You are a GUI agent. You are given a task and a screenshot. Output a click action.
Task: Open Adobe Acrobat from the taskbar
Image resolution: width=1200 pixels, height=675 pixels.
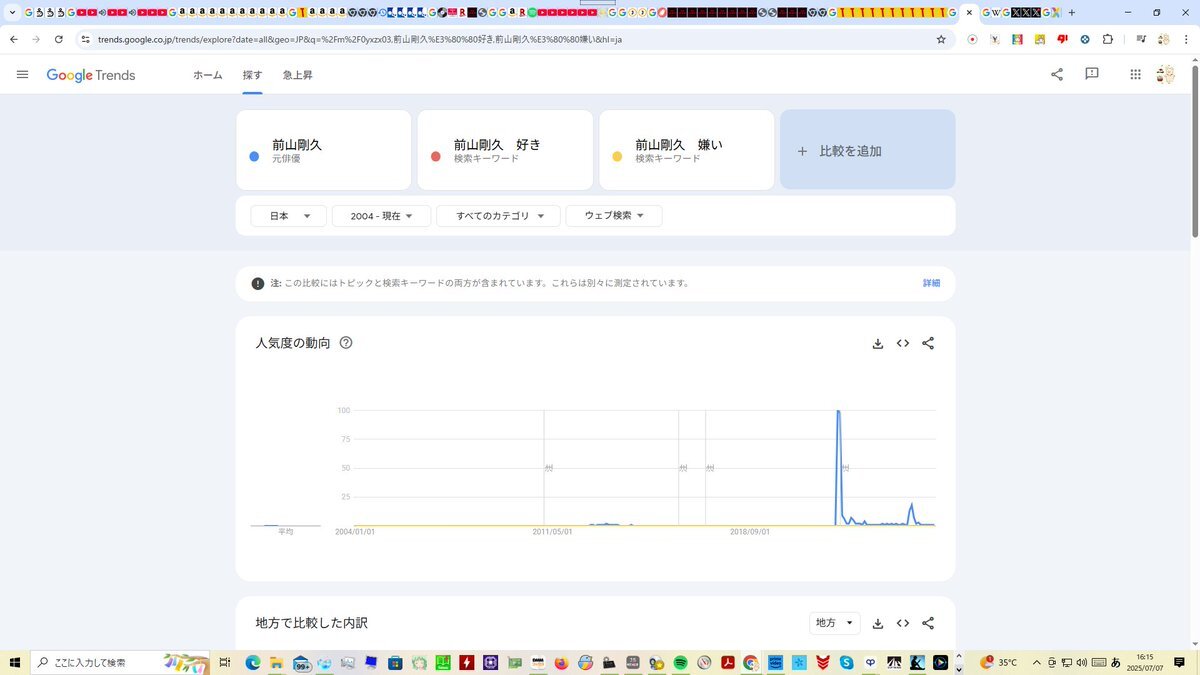(x=728, y=662)
